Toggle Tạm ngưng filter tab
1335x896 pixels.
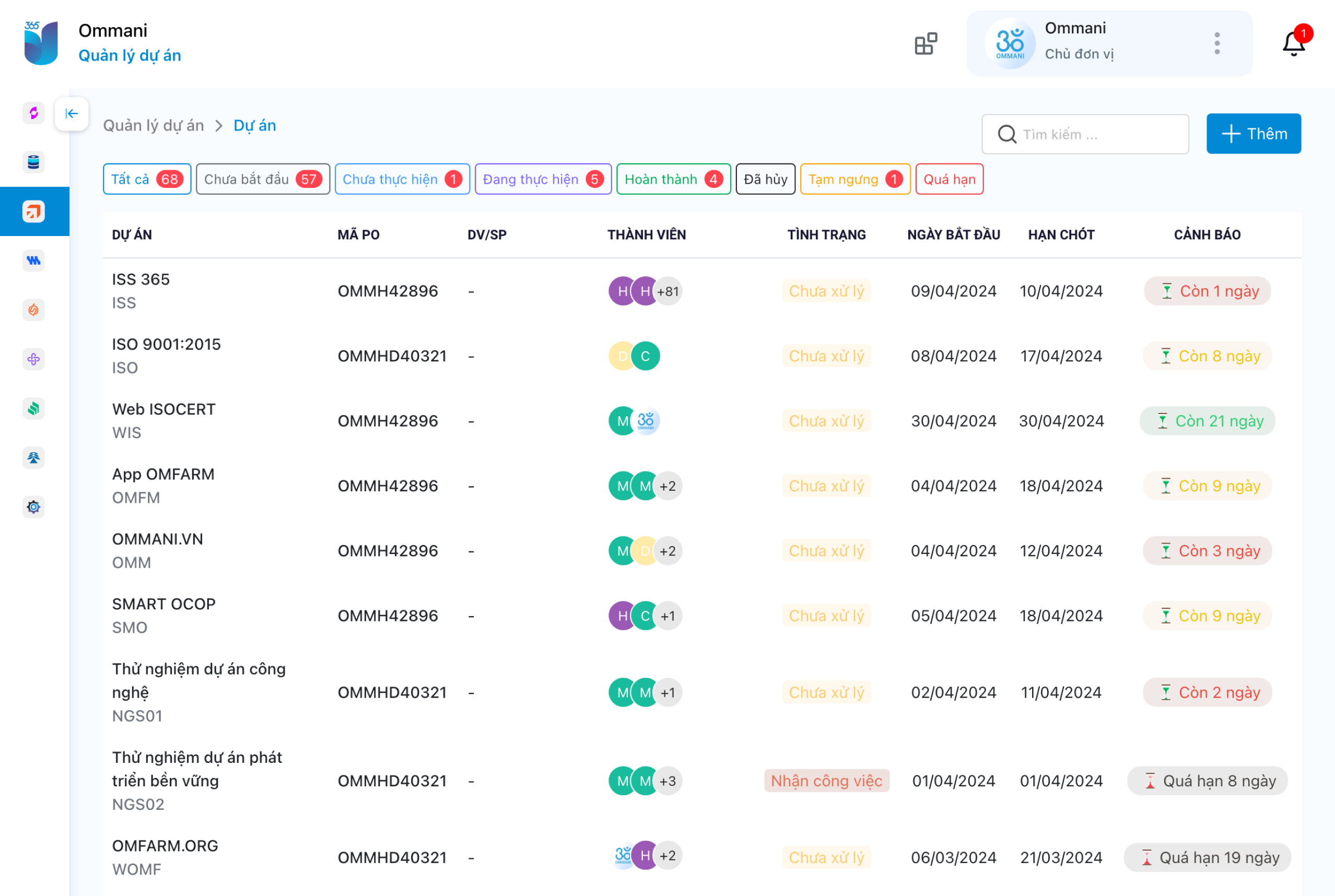[x=855, y=179]
